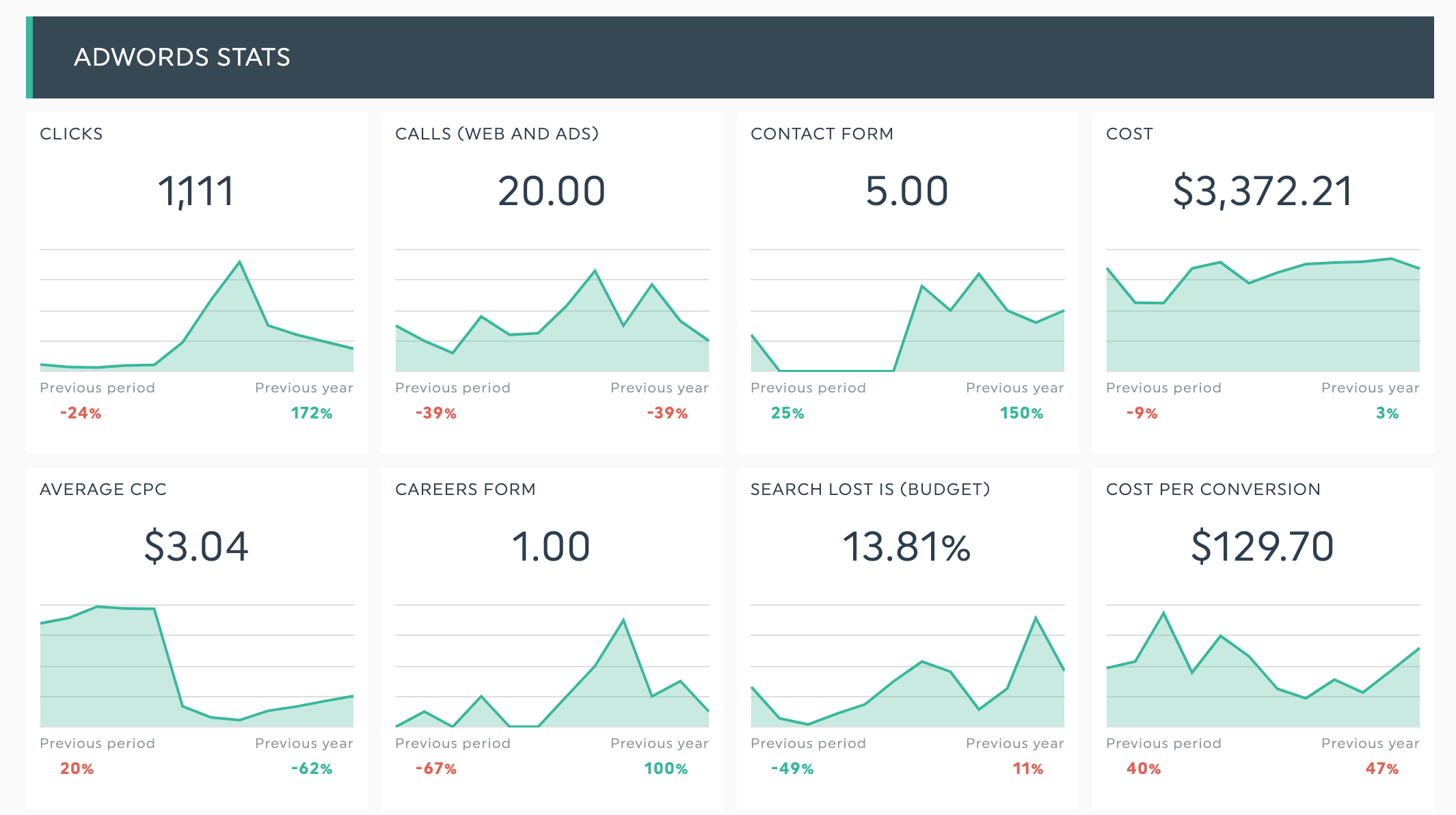This screenshot has height=815, width=1456.
Task: Select the CLICKS widget title
Action: coord(71,134)
